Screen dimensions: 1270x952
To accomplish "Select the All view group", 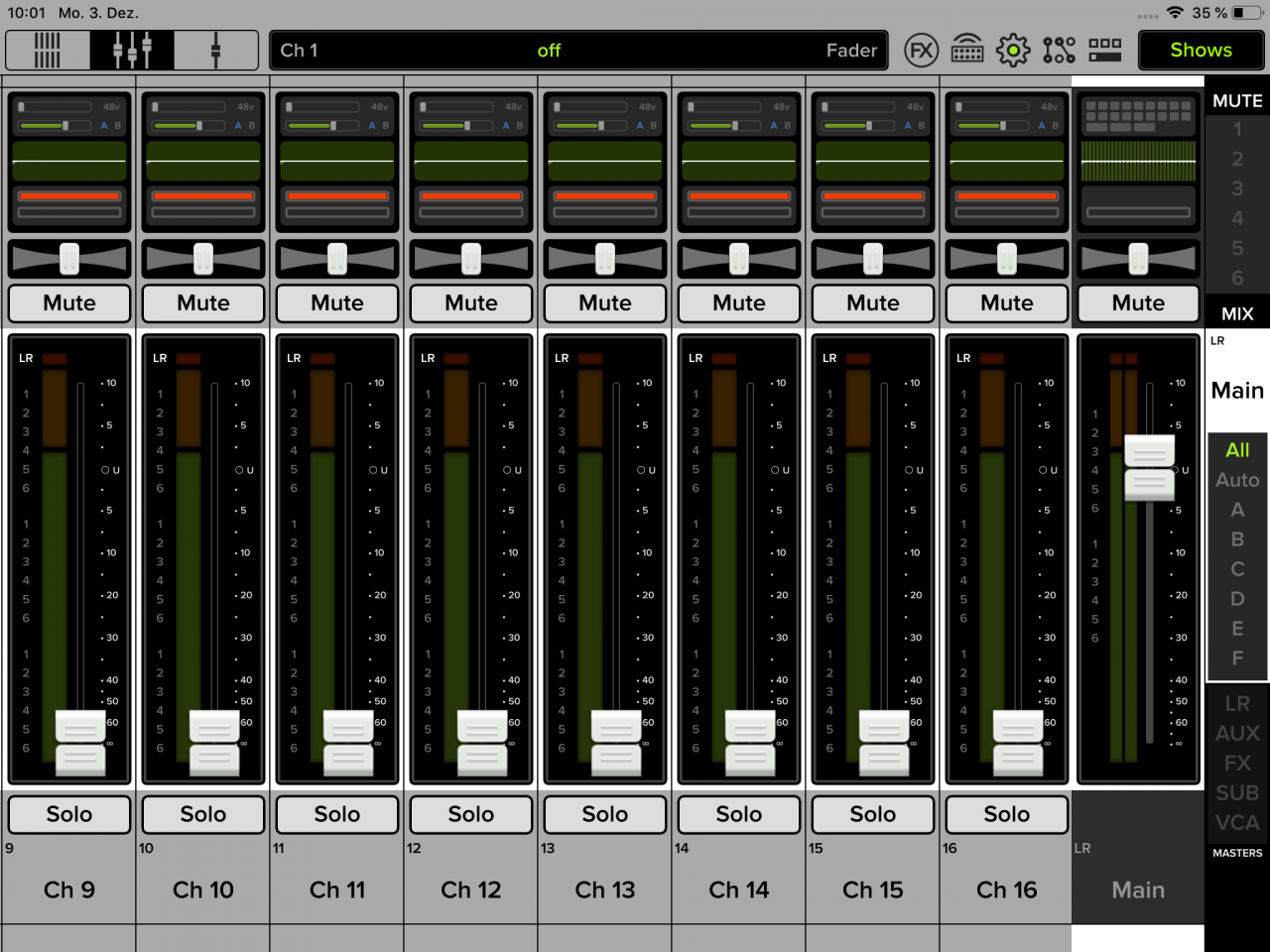I will 1237,450.
